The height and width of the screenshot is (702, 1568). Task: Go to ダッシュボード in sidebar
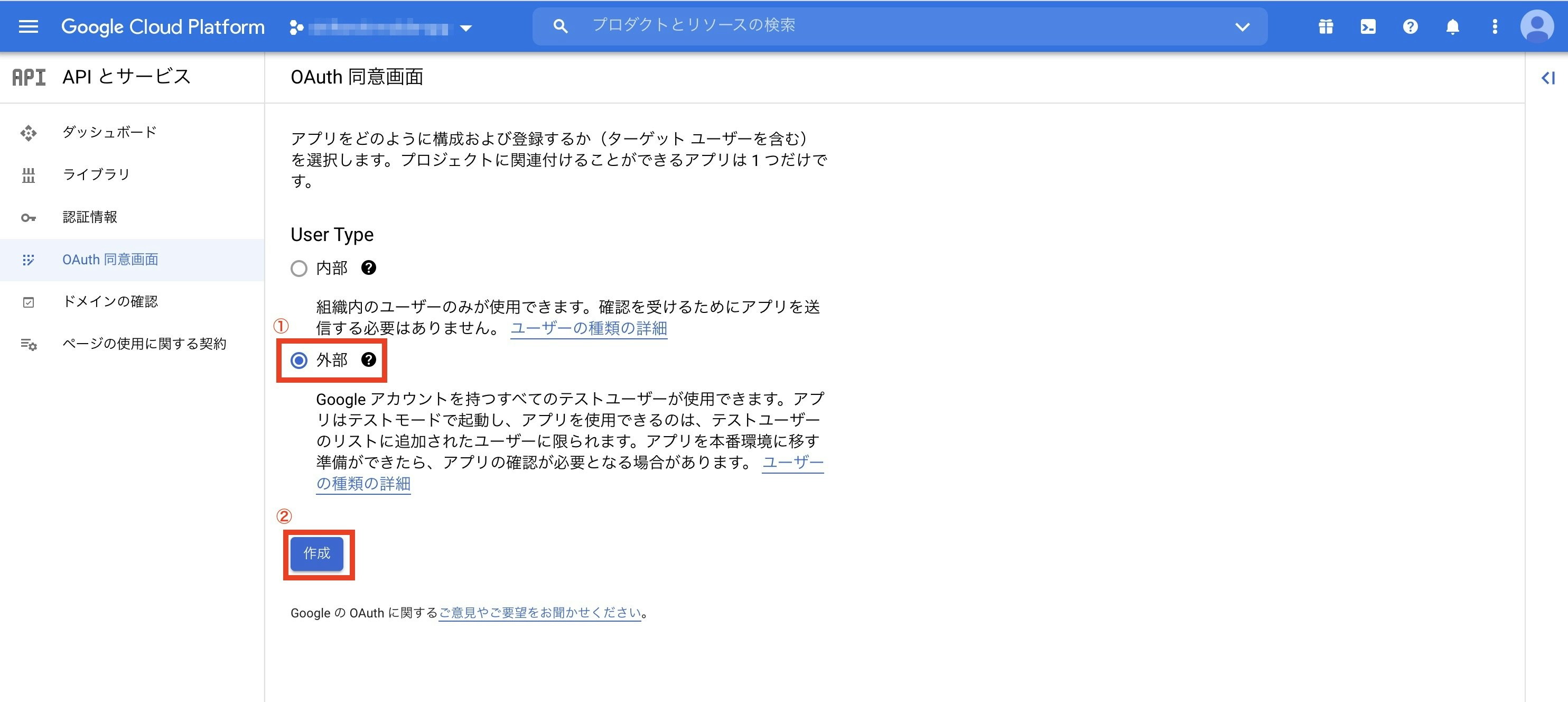click(x=109, y=132)
